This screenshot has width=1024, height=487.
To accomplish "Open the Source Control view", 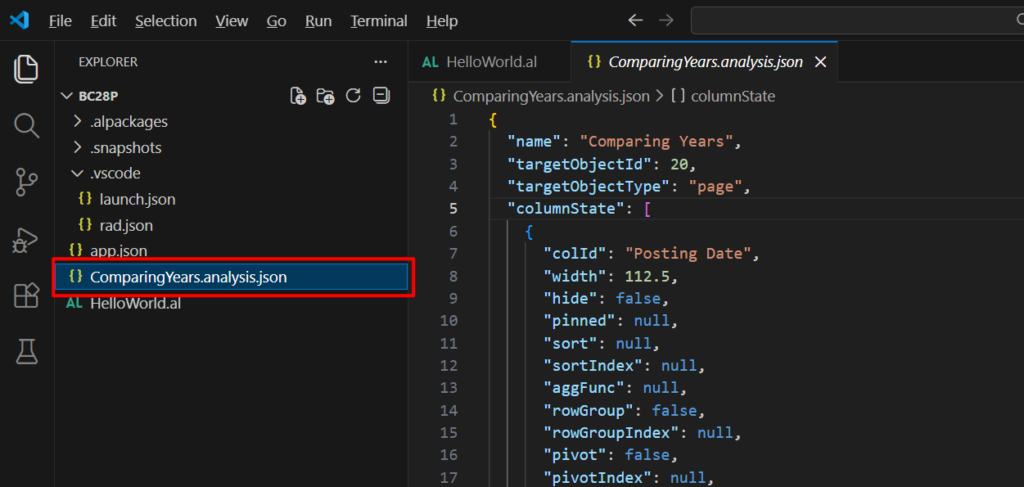I will pos(26,183).
